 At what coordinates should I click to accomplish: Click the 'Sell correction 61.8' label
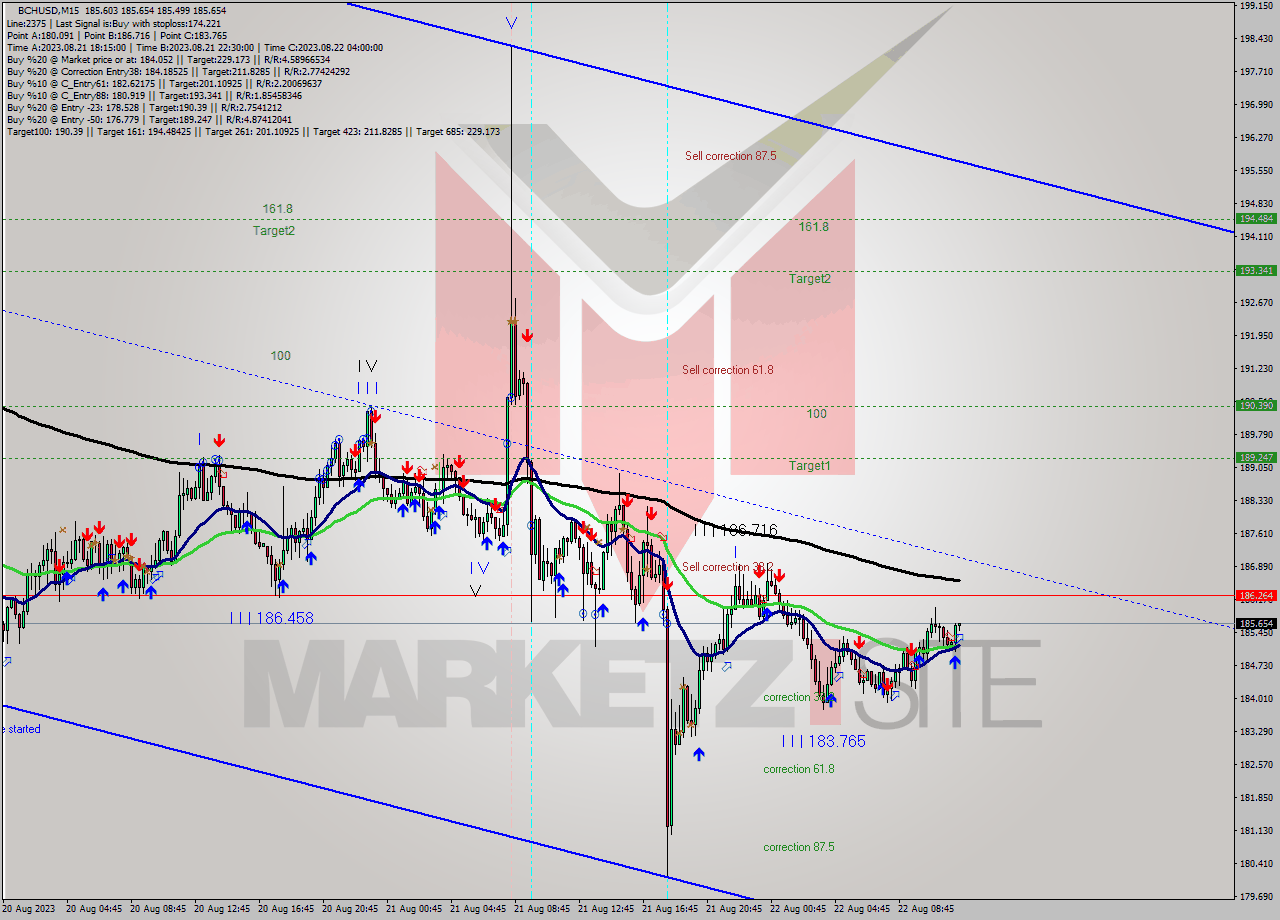point(728,370)
